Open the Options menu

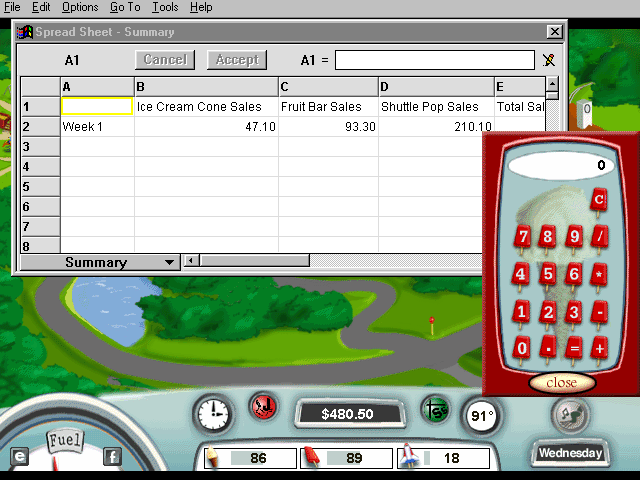(80, 7)
